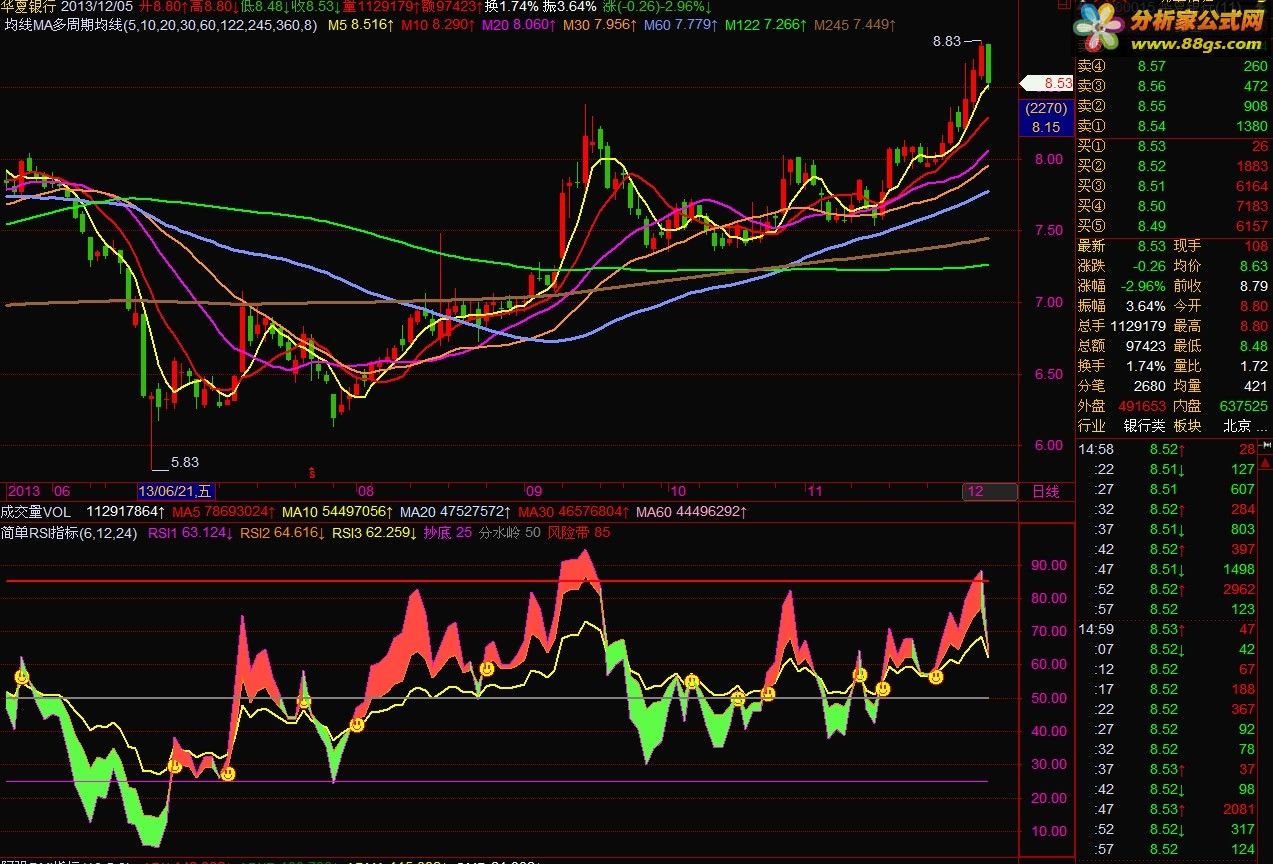Click the 内盘 637525 value
Viewport: 1273px width, 864px height.
1243,406
